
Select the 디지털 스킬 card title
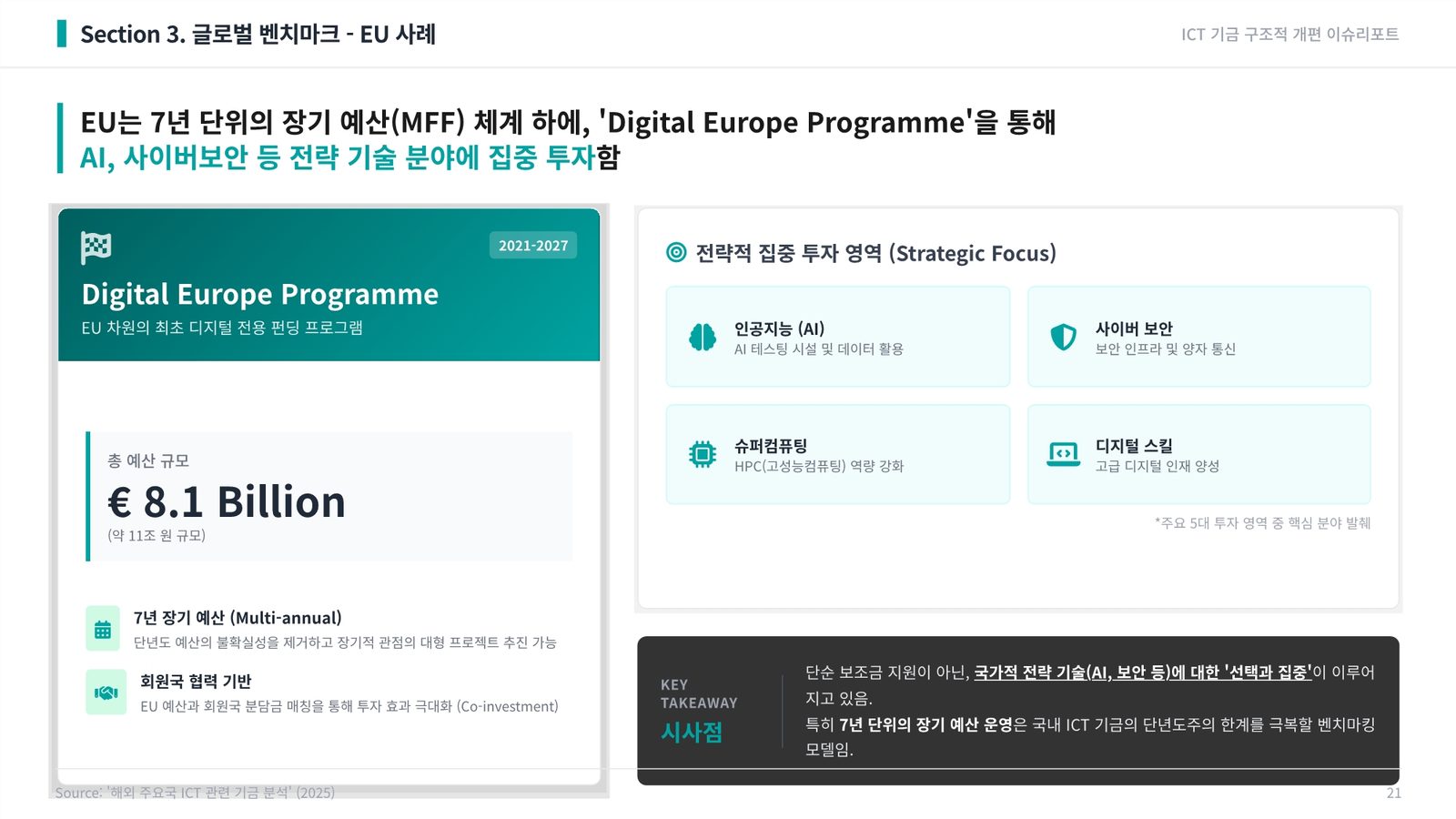click(x=1134, y=446)
